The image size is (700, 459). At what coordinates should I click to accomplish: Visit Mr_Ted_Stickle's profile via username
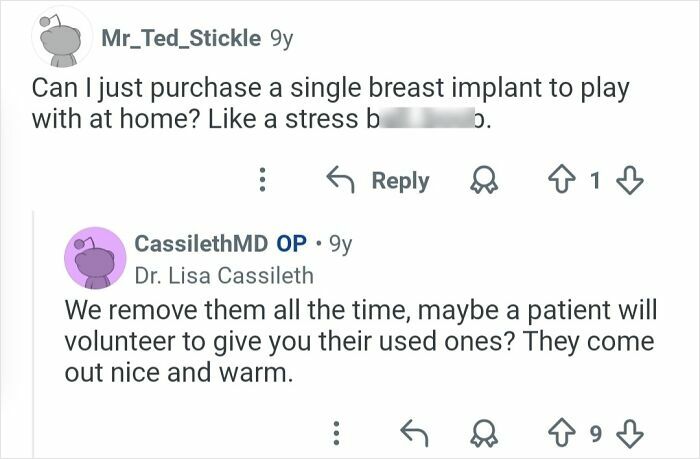tap(180, 38)
